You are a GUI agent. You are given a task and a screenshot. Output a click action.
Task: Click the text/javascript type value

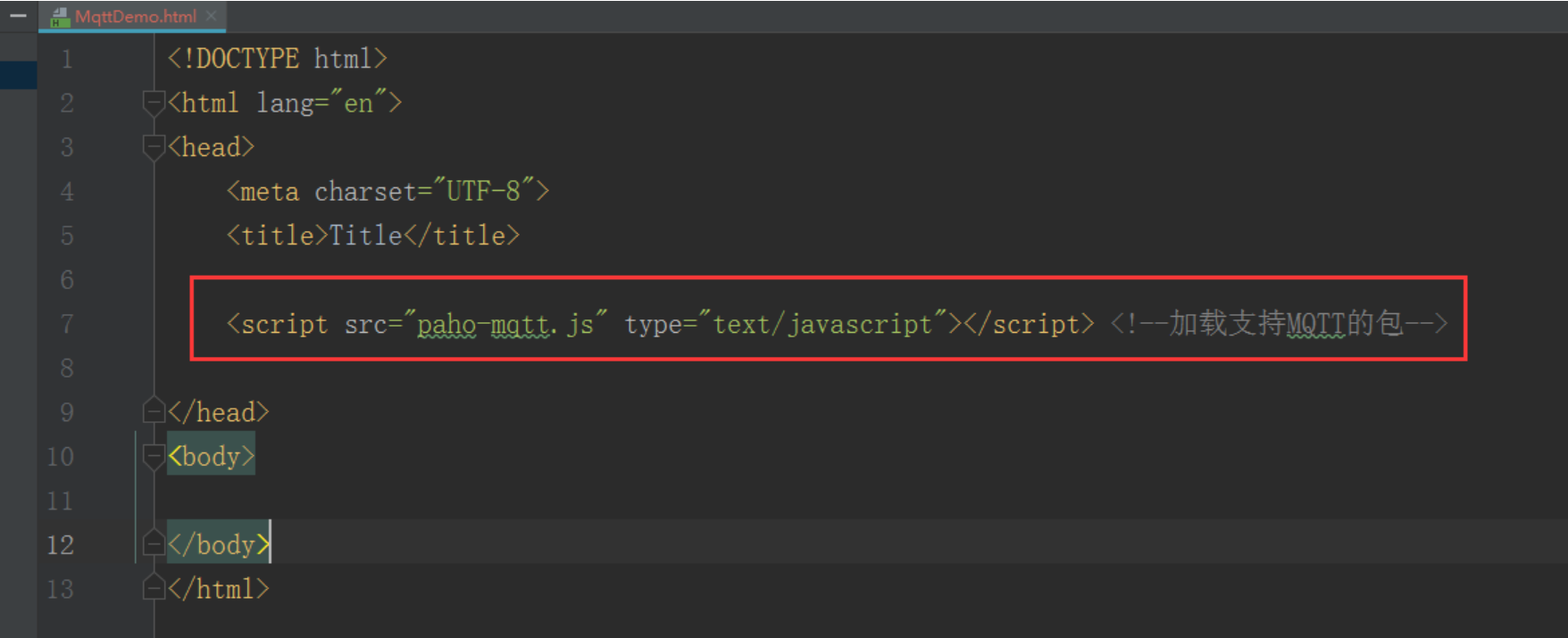822,324
